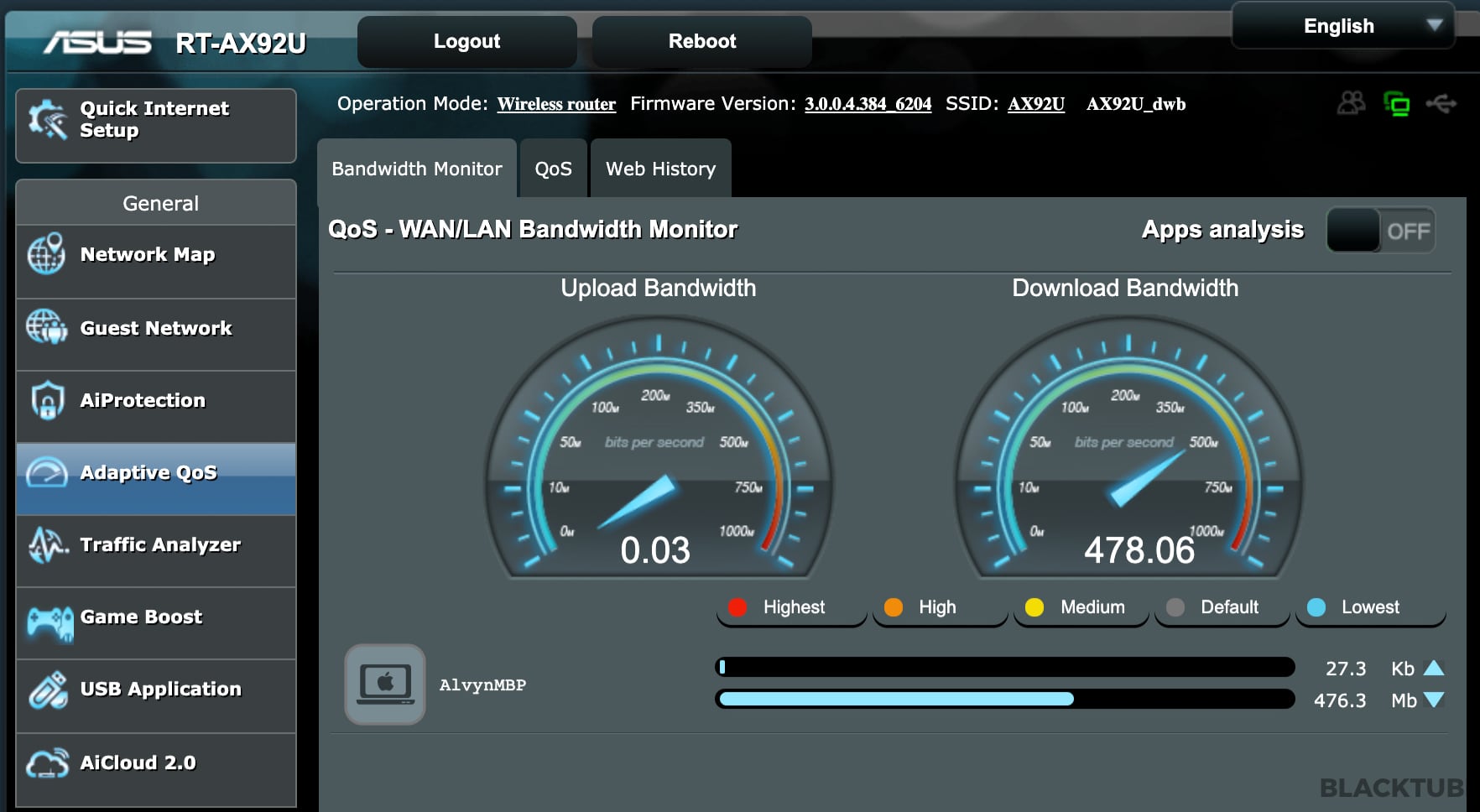Image resolution: width=1480 pixels, height=812 pixels.
Task: Click the 478.06 download speed value
Action: [1139, 550]
